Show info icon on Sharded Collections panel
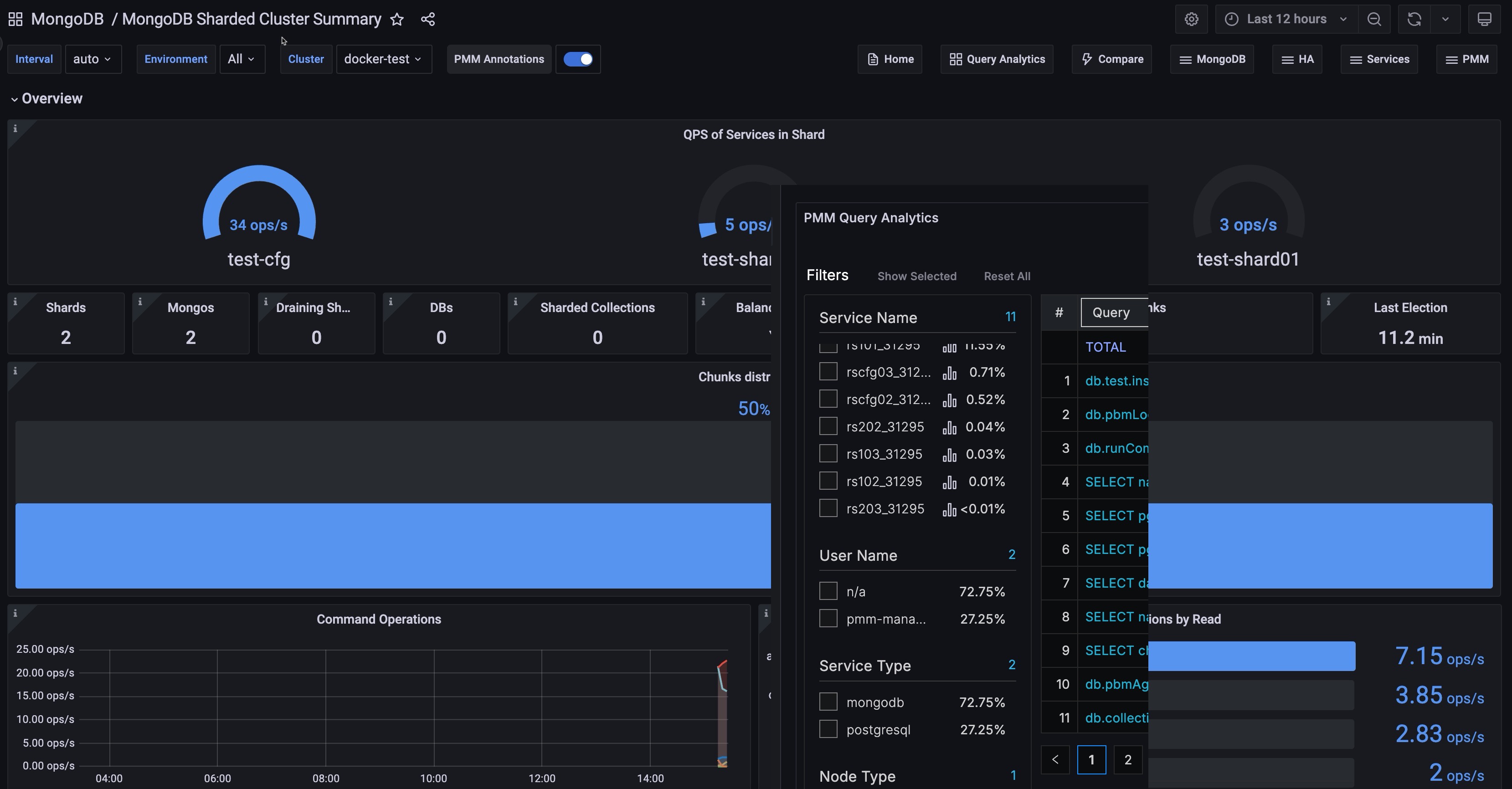 coord(515,302)
